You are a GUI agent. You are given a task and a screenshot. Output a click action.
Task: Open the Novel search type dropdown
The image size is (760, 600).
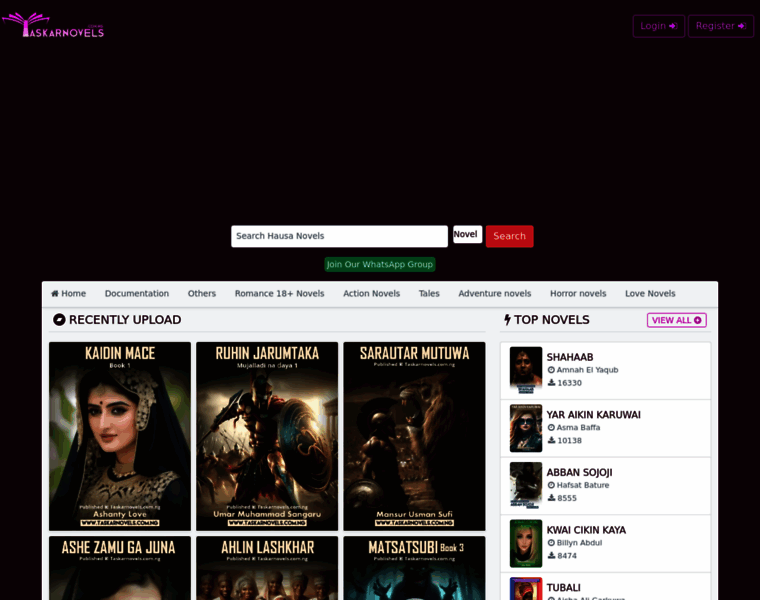(x=467, y=235)
